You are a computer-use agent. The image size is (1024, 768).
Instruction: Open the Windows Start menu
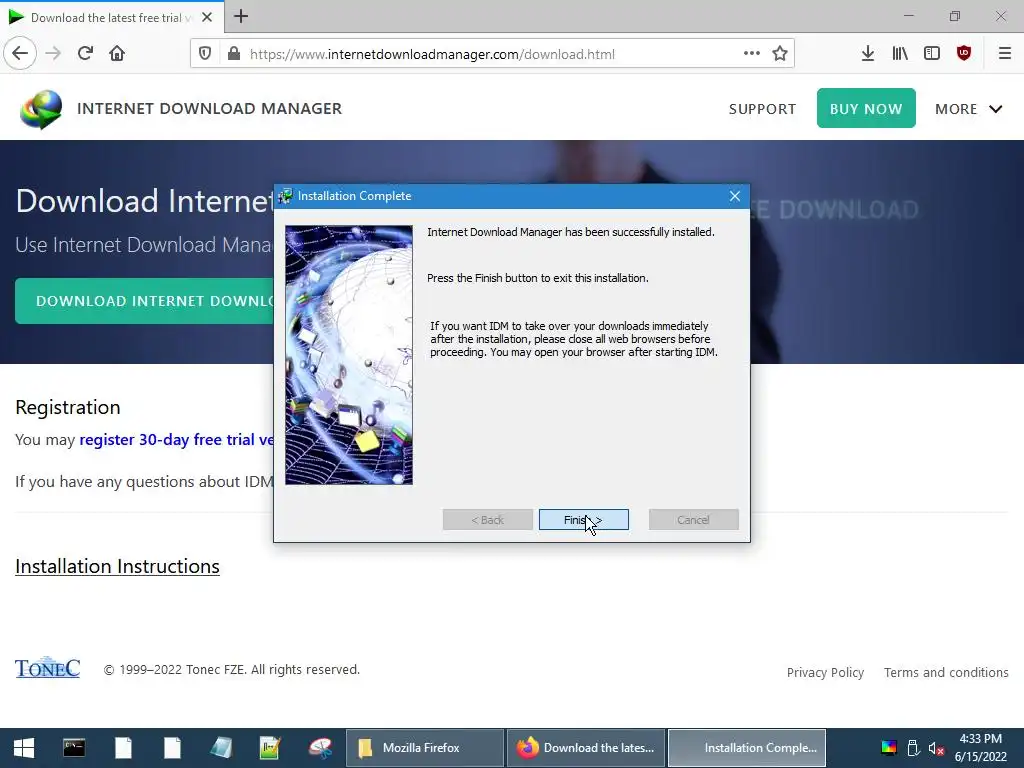[x=24, y=748]
